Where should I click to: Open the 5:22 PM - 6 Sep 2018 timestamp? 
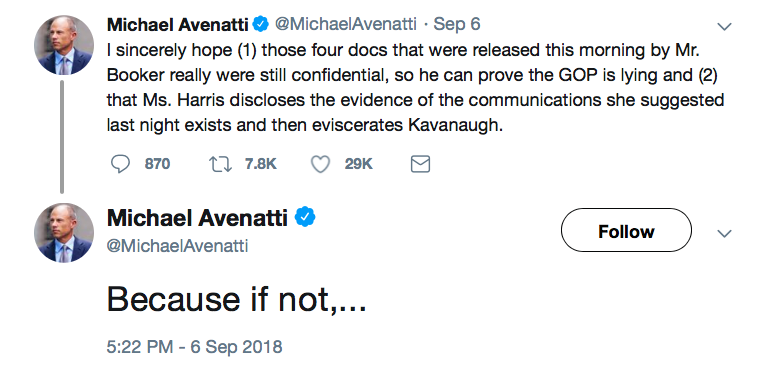click(194, 347)
